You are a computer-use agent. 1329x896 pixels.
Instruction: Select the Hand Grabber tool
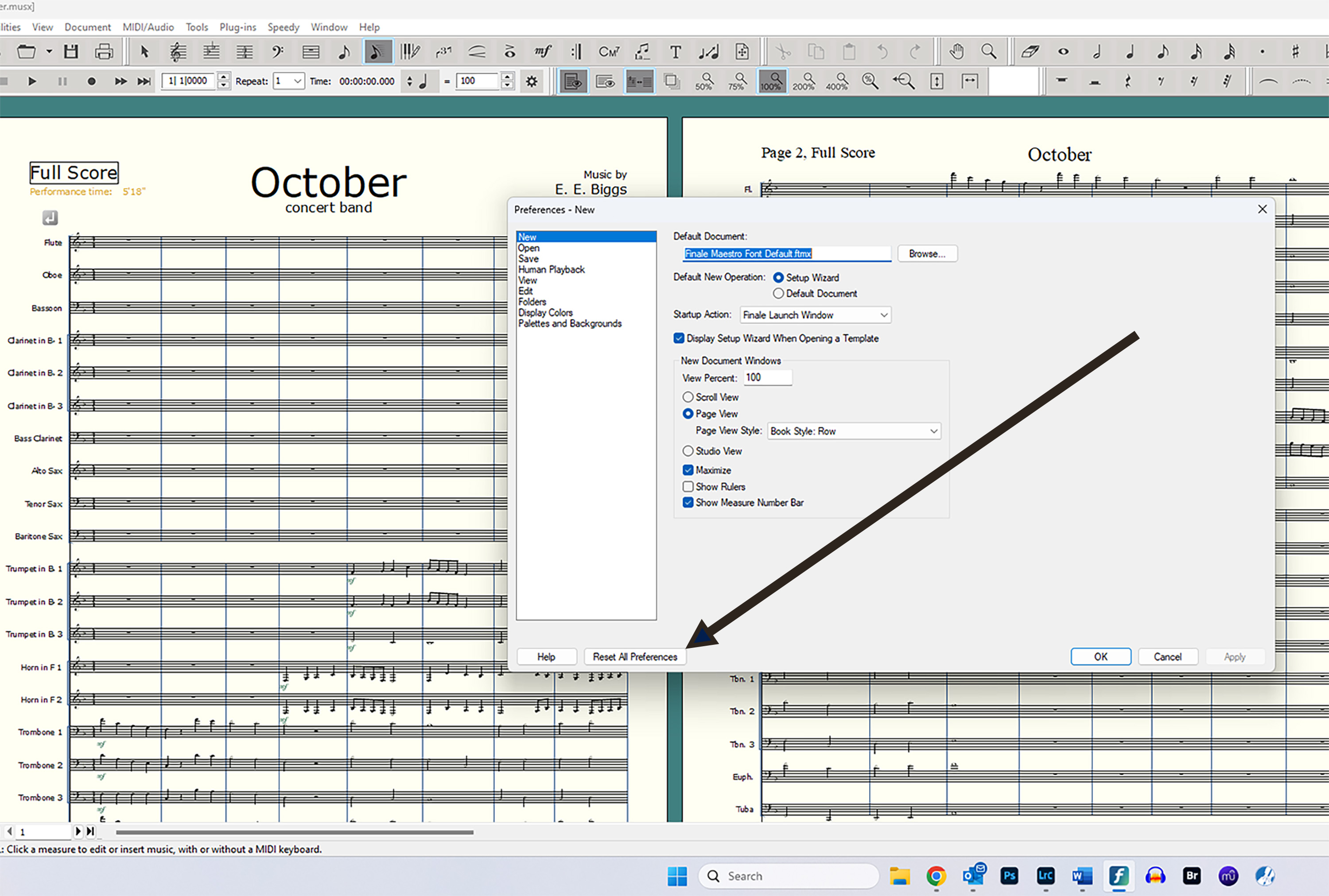click(956, 52)
